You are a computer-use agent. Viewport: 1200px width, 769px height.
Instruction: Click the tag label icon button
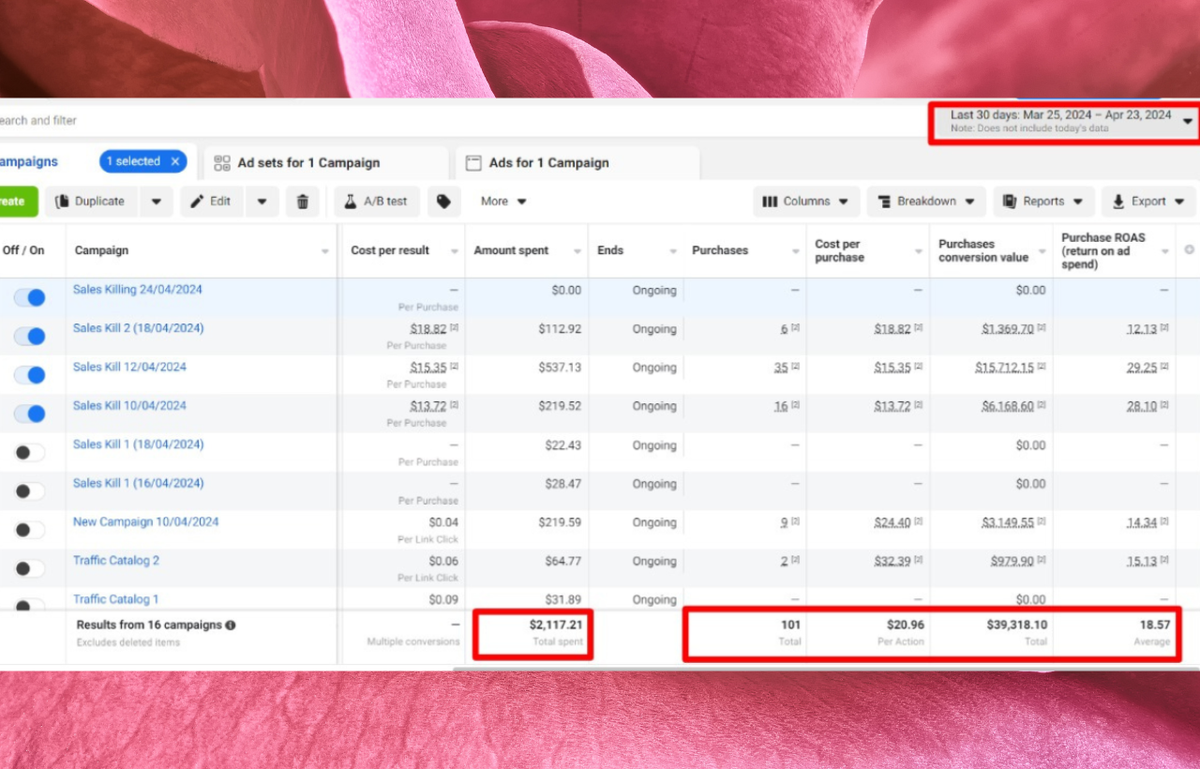tap(444, 201)
